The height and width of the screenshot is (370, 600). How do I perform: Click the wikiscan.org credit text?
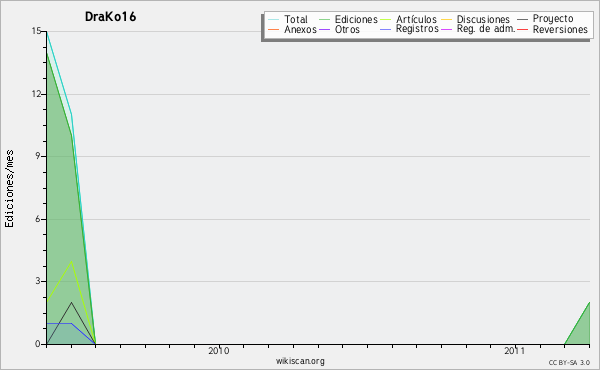(x=300, y=361)
